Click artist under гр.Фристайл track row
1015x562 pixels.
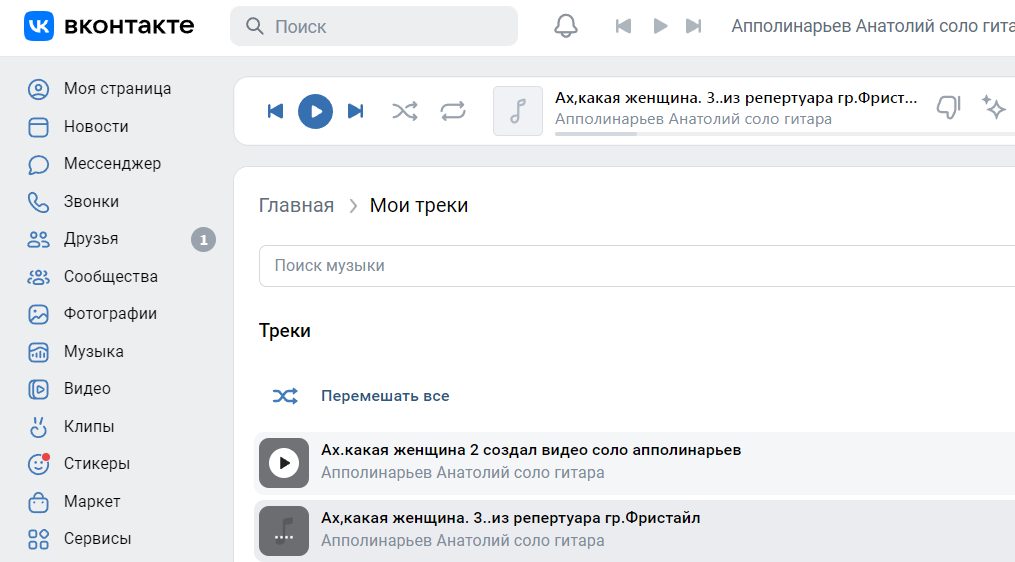[x=462, y=541]
